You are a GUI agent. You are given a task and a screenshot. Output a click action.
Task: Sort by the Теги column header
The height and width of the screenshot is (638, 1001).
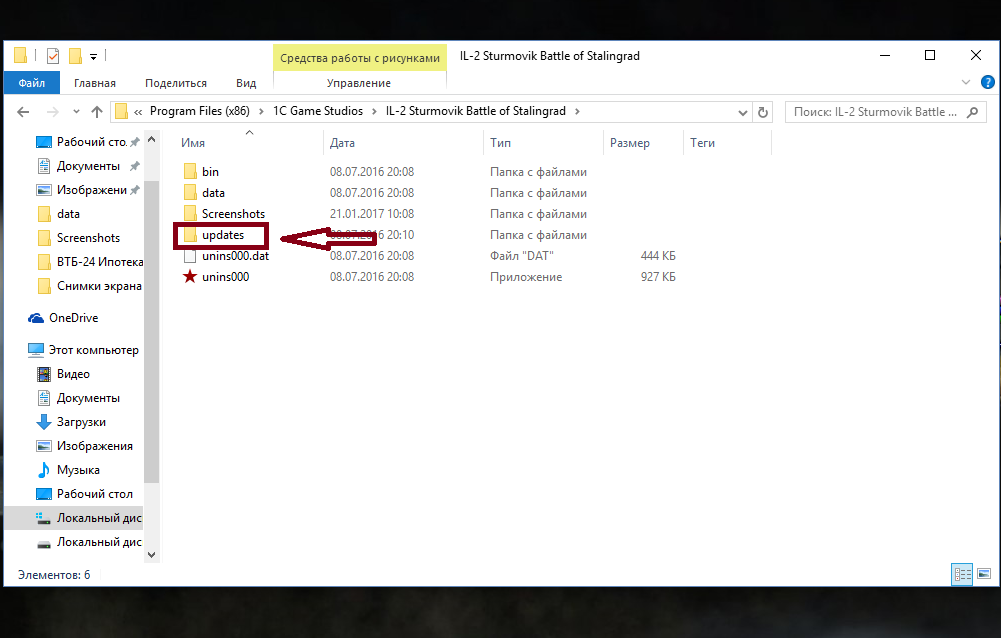tap(702, 143)
